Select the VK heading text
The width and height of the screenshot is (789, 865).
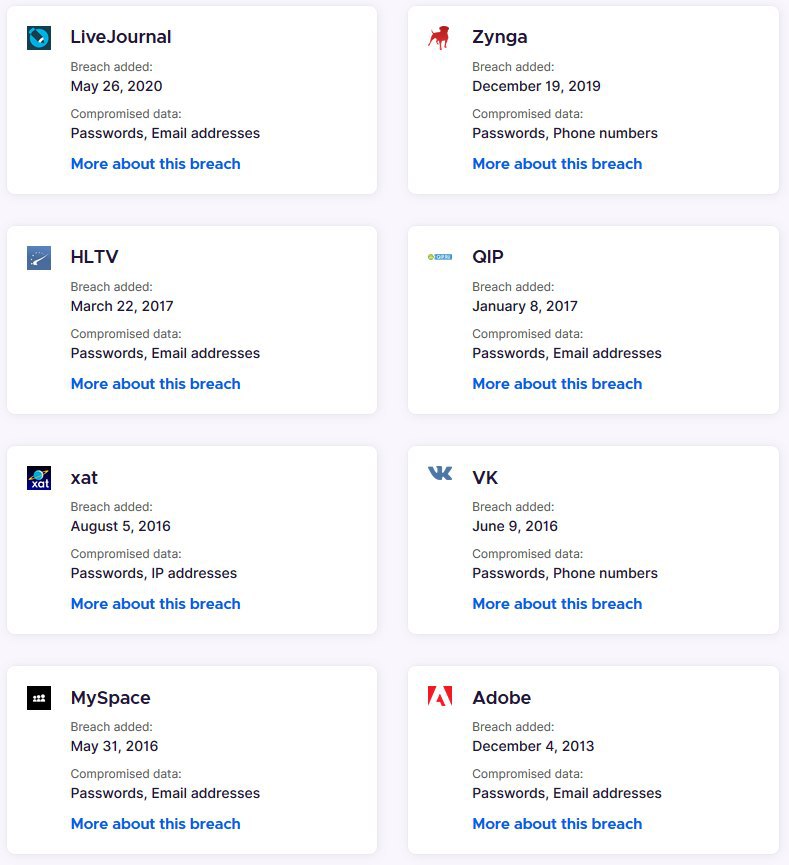(x=485, y=478)
